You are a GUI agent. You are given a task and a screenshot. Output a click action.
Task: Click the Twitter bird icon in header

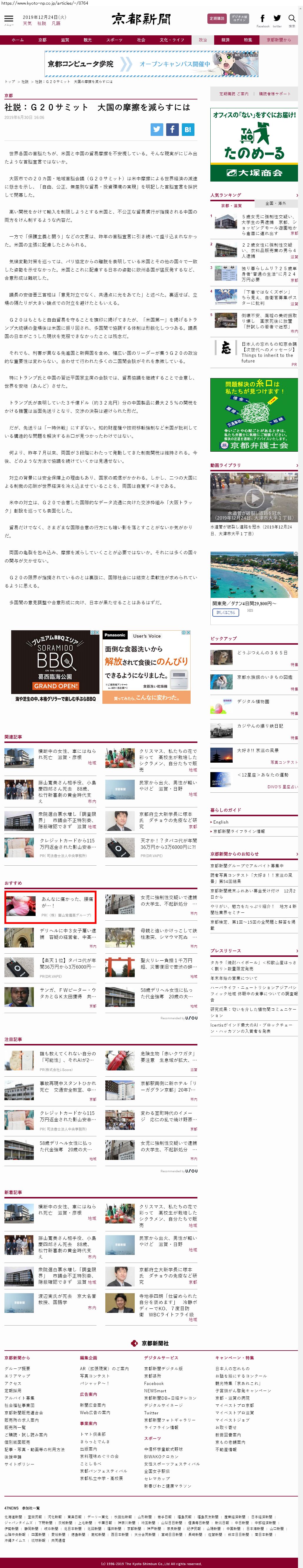coord(277,19)
